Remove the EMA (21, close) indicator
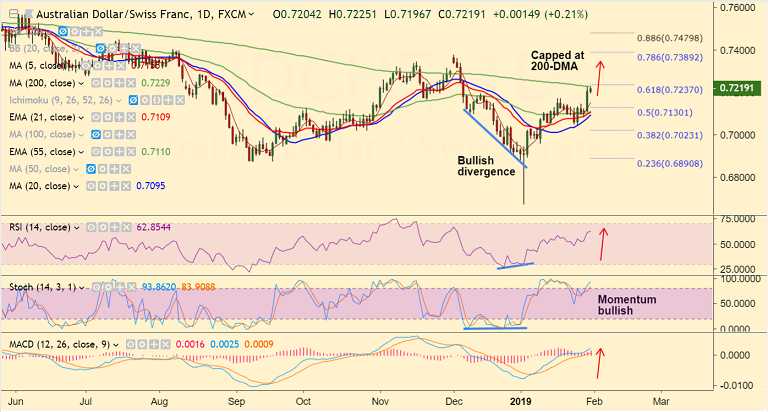This screenshot has height=412, width=768. [131, 118]
